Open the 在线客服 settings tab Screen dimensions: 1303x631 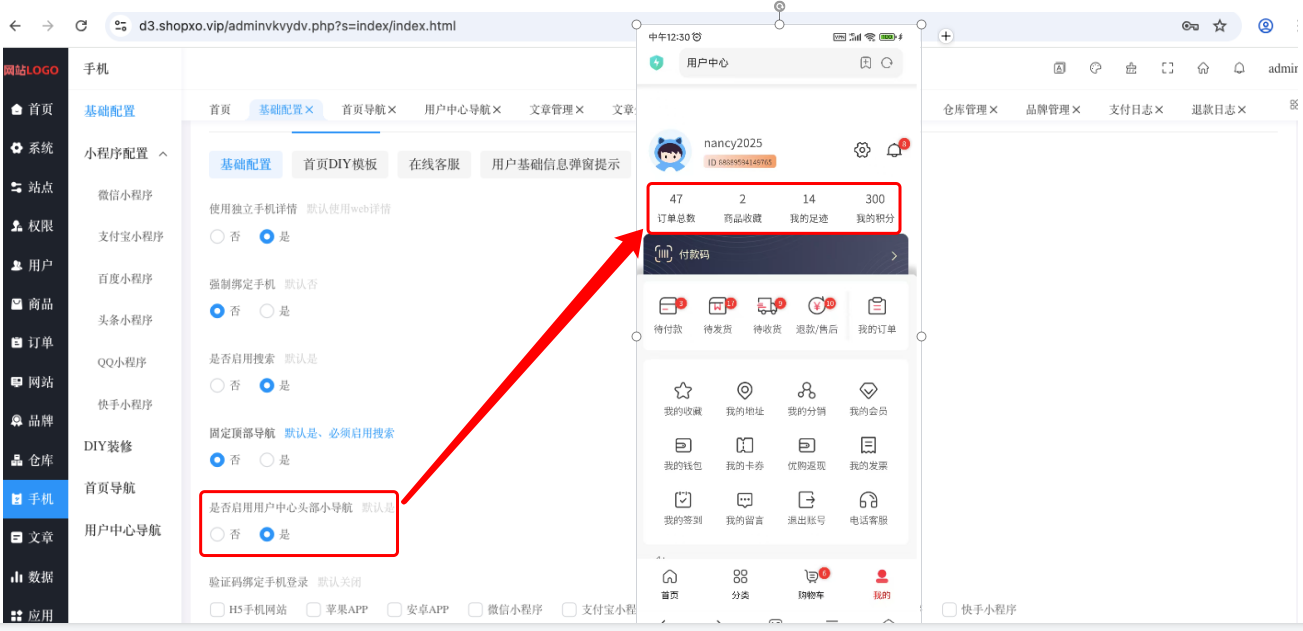(434, 164)
